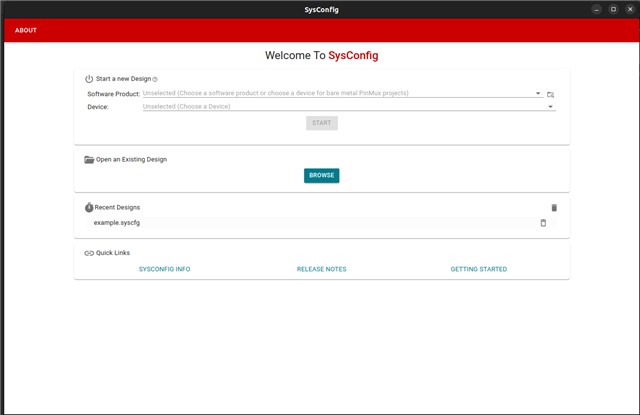640x415 pixels.
Task: Click the folder icon beside Open an Existing Design
Action: pyautogui.click(x=89, y=160)
